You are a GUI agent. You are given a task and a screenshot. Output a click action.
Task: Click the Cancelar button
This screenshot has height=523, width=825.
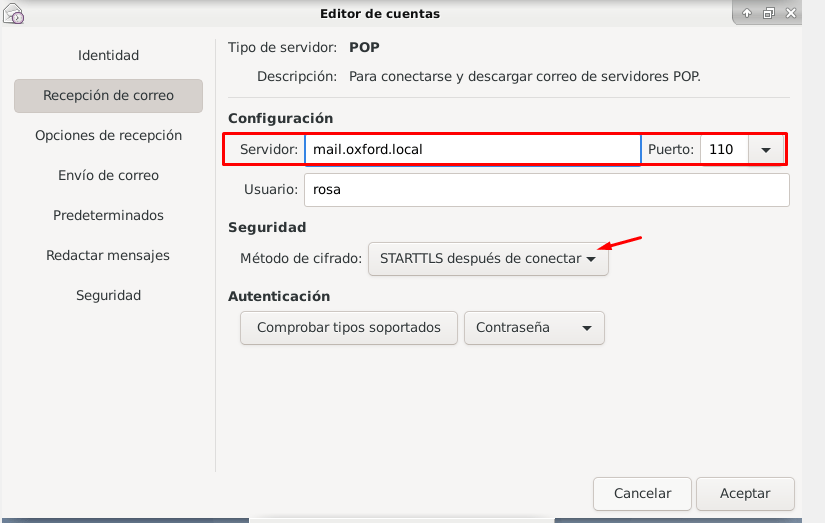[642, 493]
